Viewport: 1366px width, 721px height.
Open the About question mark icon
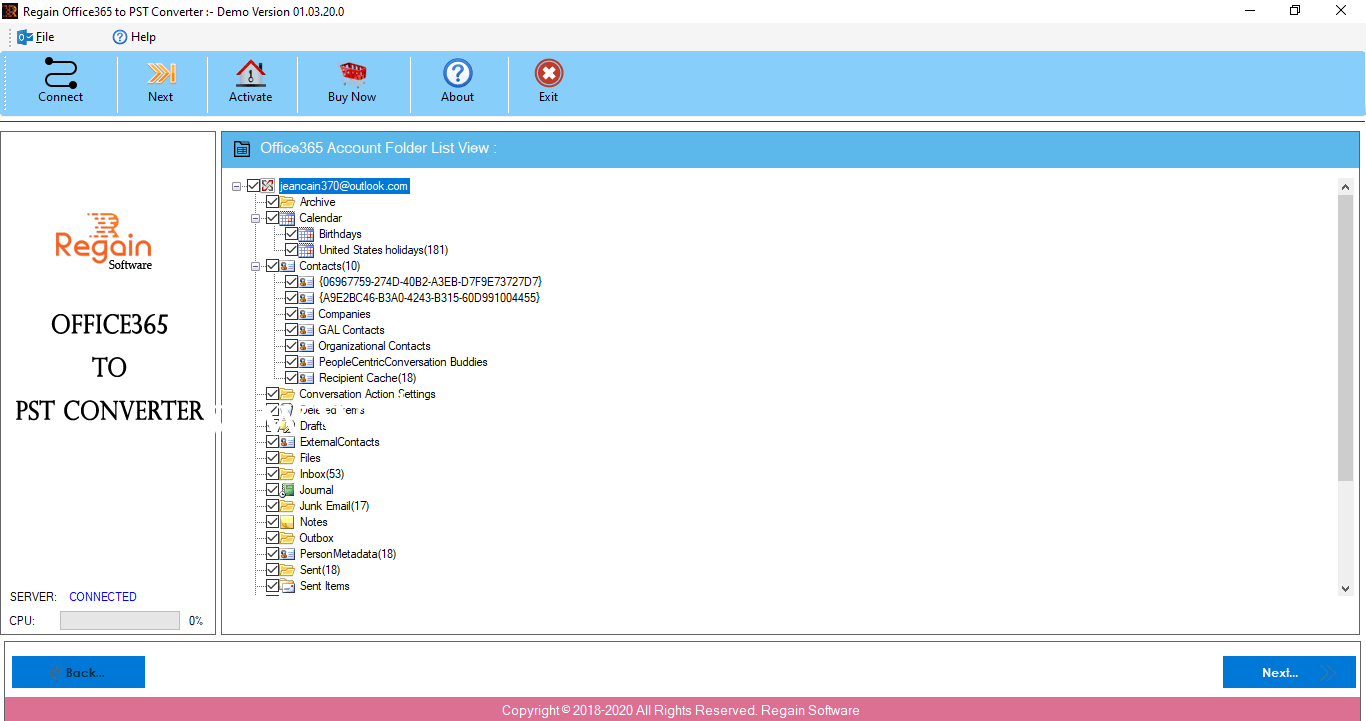[x=457, y=73]
